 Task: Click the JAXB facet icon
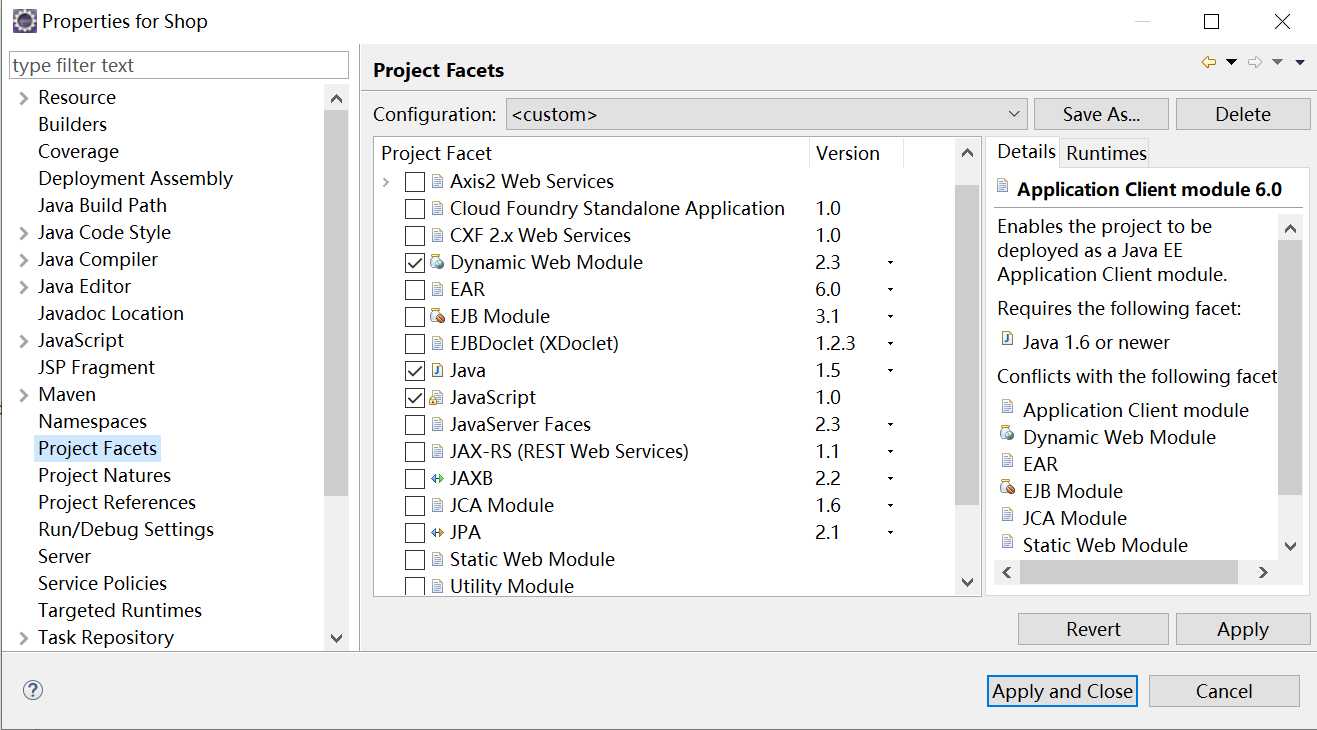pos(437,478)
